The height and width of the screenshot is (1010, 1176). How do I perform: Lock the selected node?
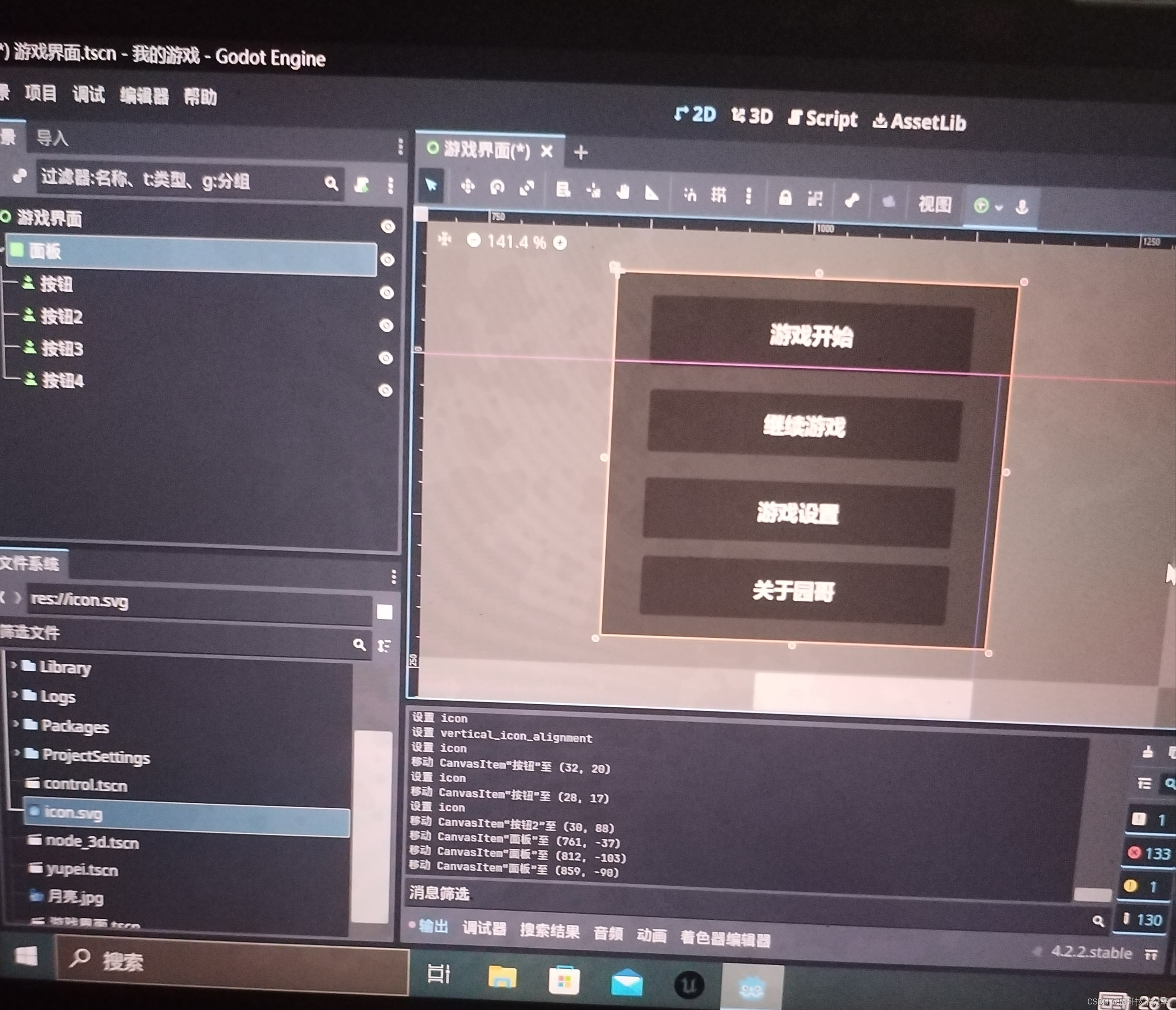tap(786, 197)
